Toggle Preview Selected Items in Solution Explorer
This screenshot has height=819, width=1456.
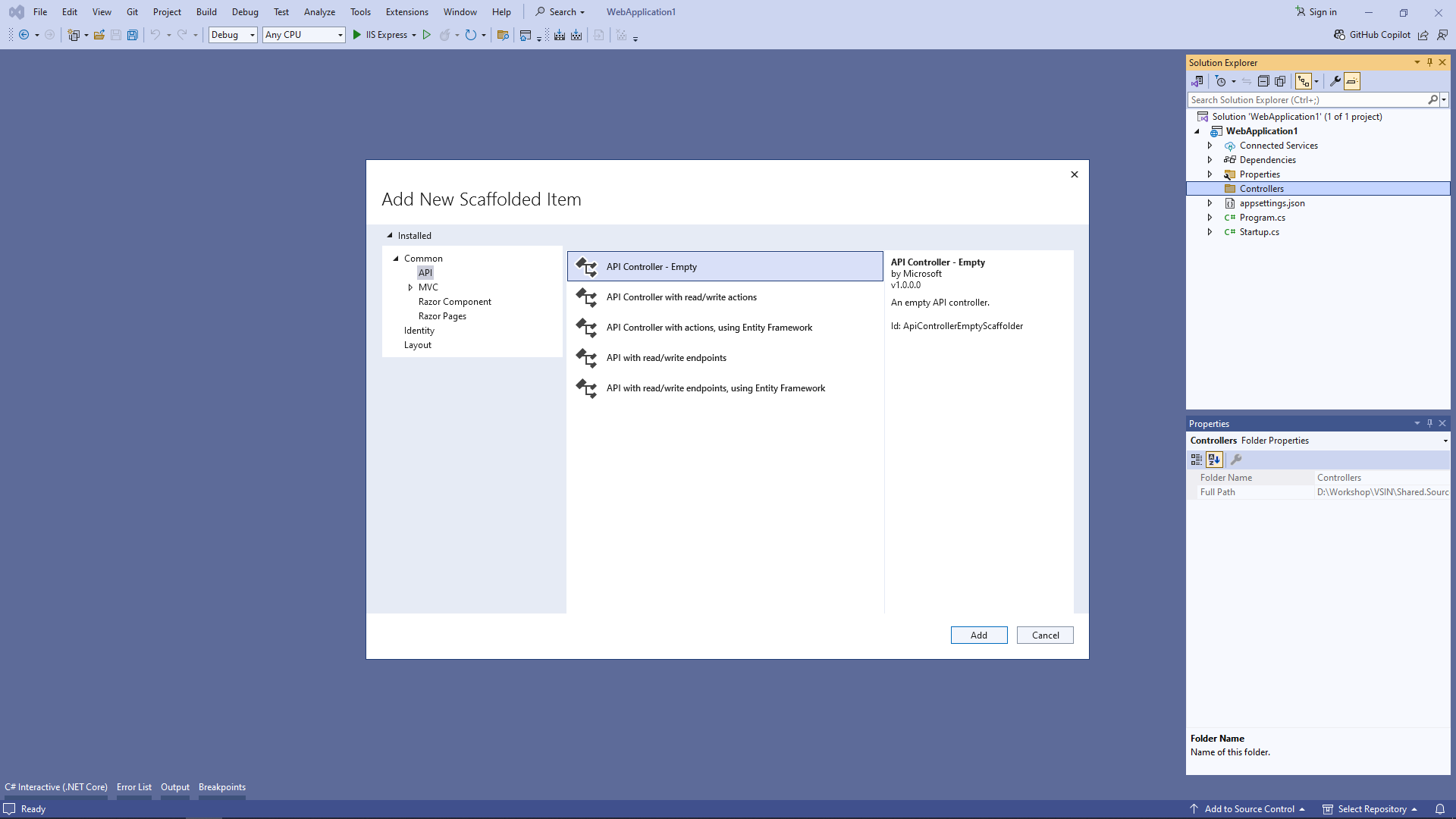coord(1352,81)
